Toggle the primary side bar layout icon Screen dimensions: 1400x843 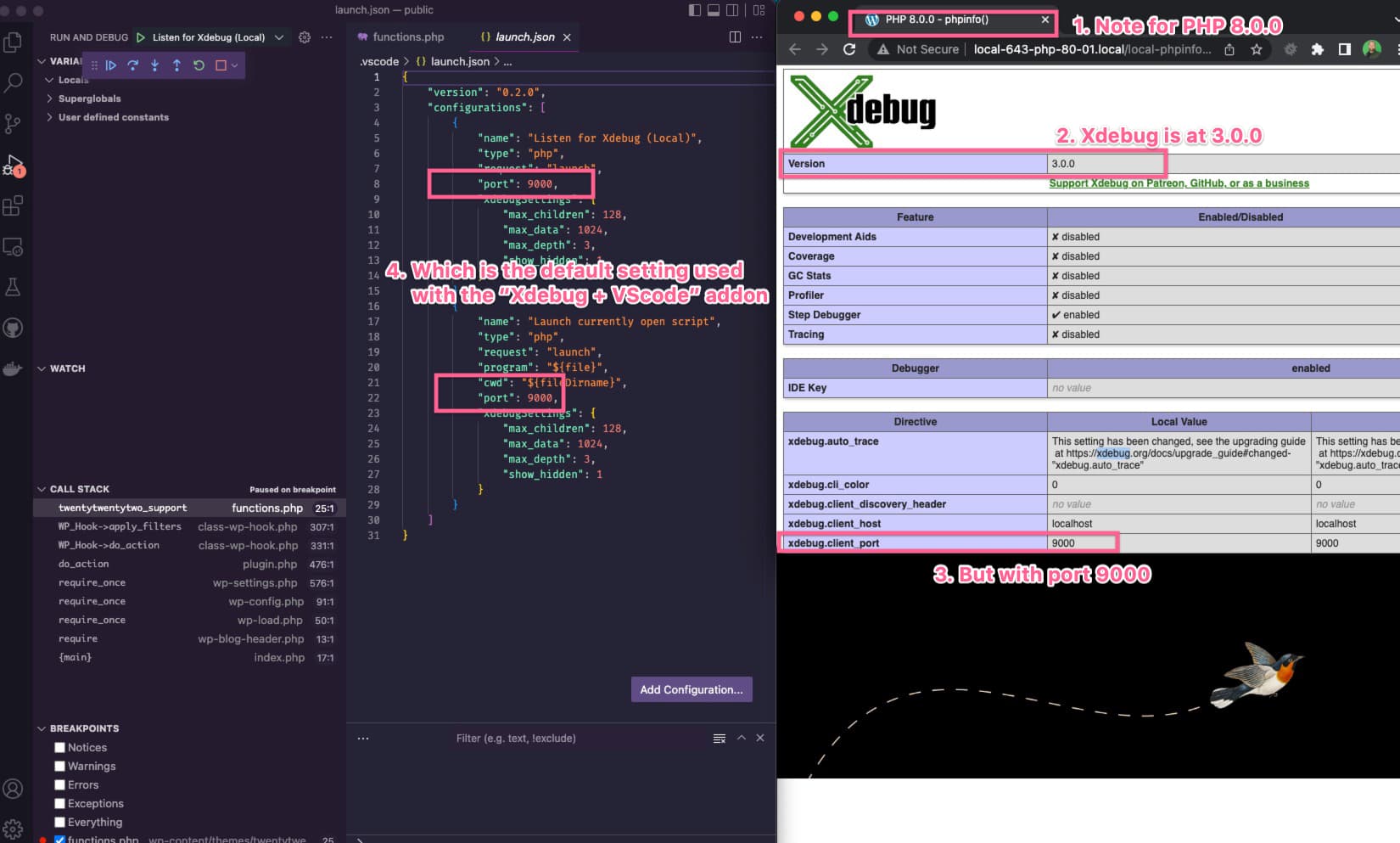695,10
